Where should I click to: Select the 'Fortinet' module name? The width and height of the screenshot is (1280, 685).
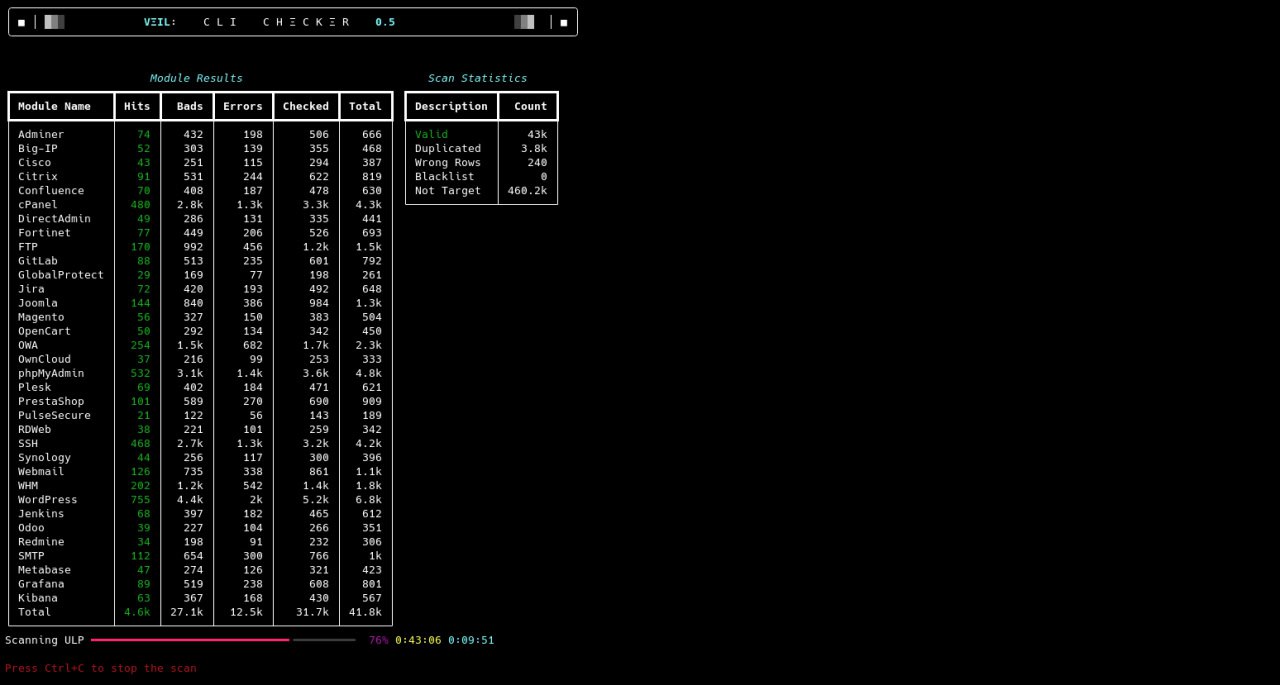44,232
